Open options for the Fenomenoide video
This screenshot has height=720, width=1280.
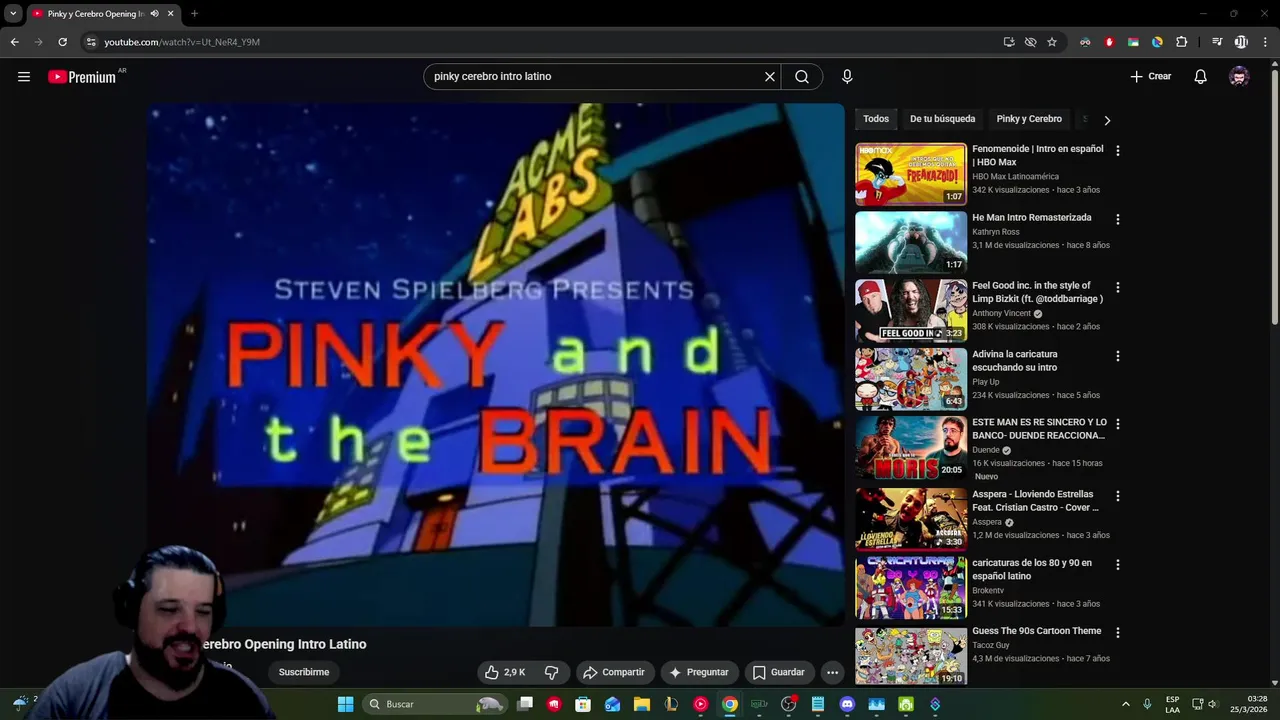tap(1118, 151)
